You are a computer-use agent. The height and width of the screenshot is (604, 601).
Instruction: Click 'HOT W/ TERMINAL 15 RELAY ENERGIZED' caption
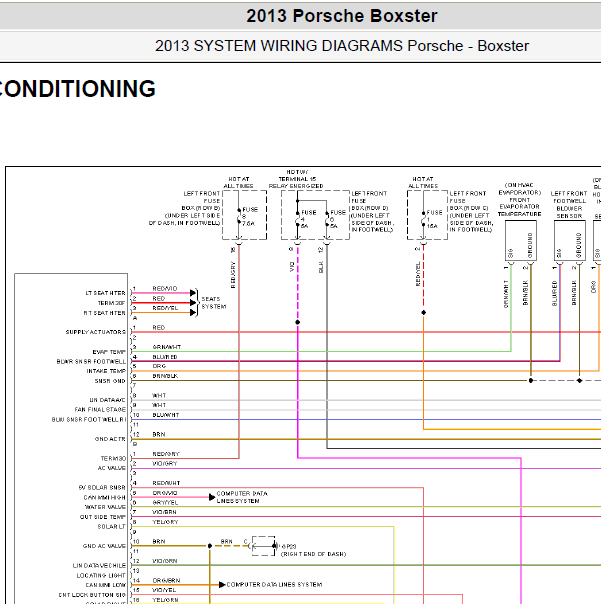click(296, 179)
